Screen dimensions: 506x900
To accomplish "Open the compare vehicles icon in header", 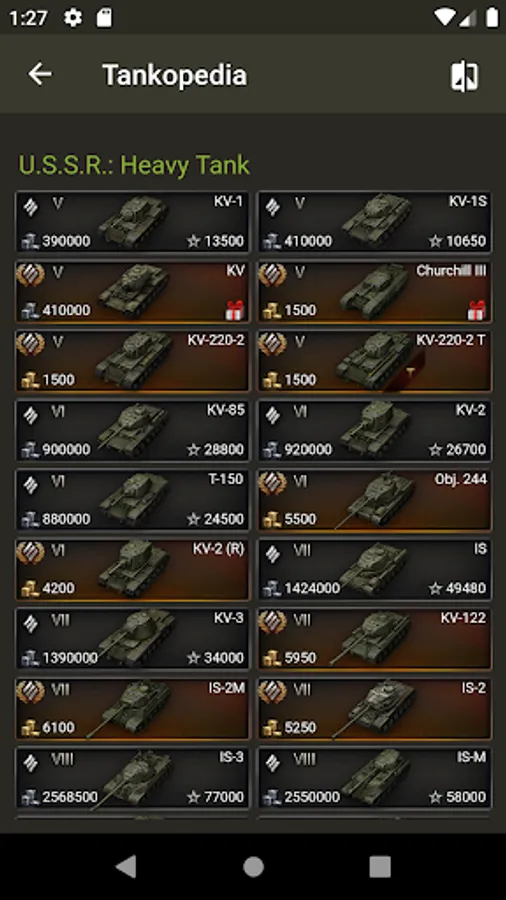I will [x=464, y=75].
